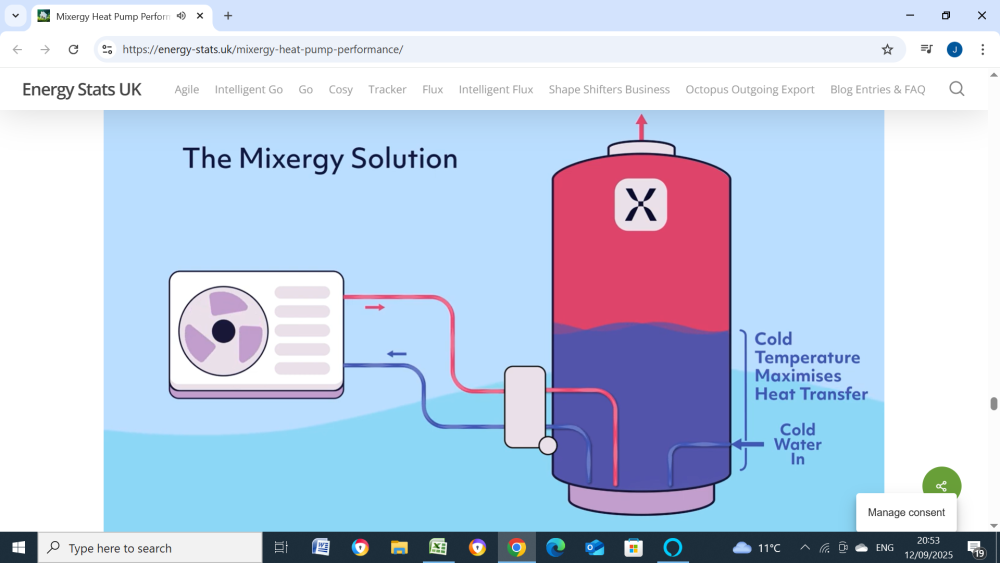Click the scrollbar down arrow

coord(993,525)
